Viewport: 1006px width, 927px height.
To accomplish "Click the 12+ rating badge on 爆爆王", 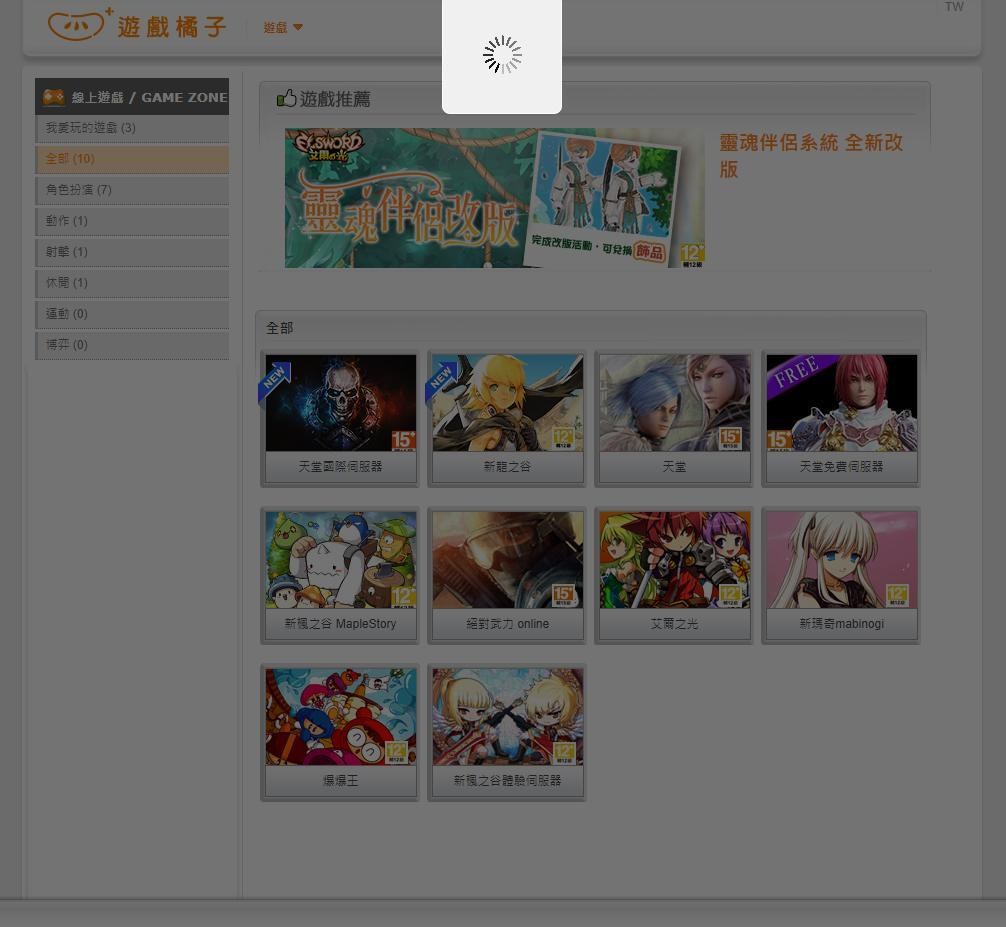I will 395,751.
